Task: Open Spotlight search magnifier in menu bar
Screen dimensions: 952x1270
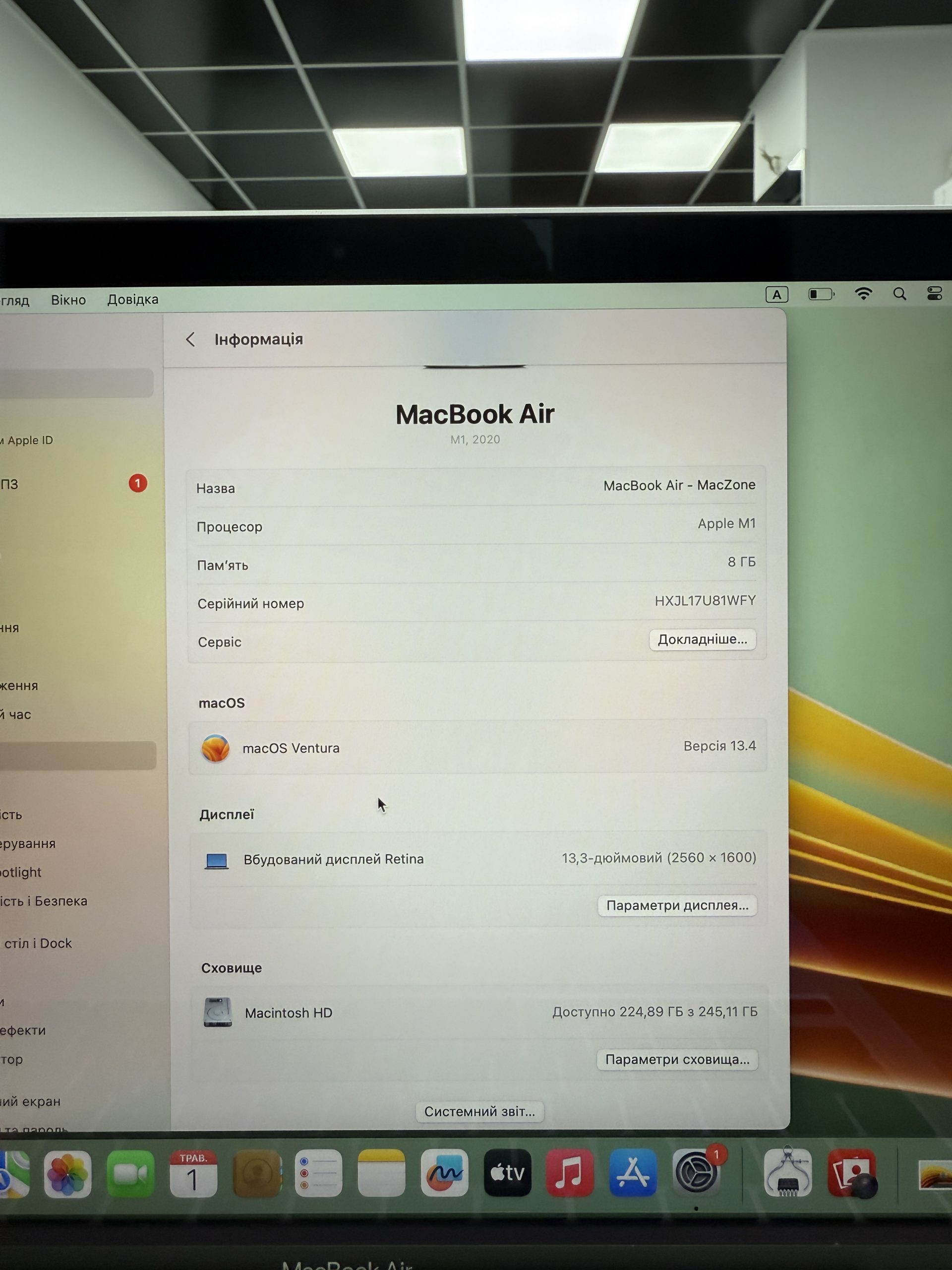Action: [899, 294]
